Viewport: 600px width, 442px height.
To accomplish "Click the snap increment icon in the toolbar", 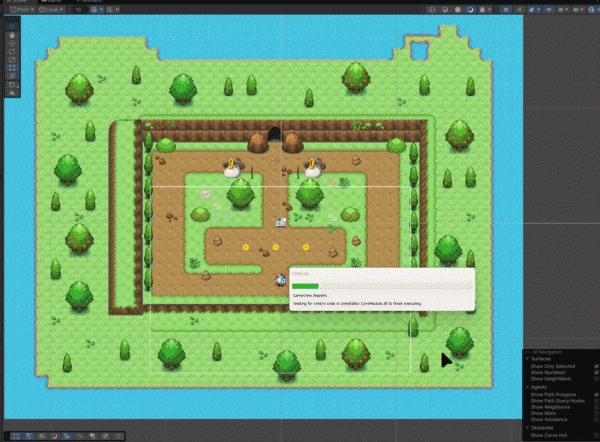I will click(x=109, y=10).
